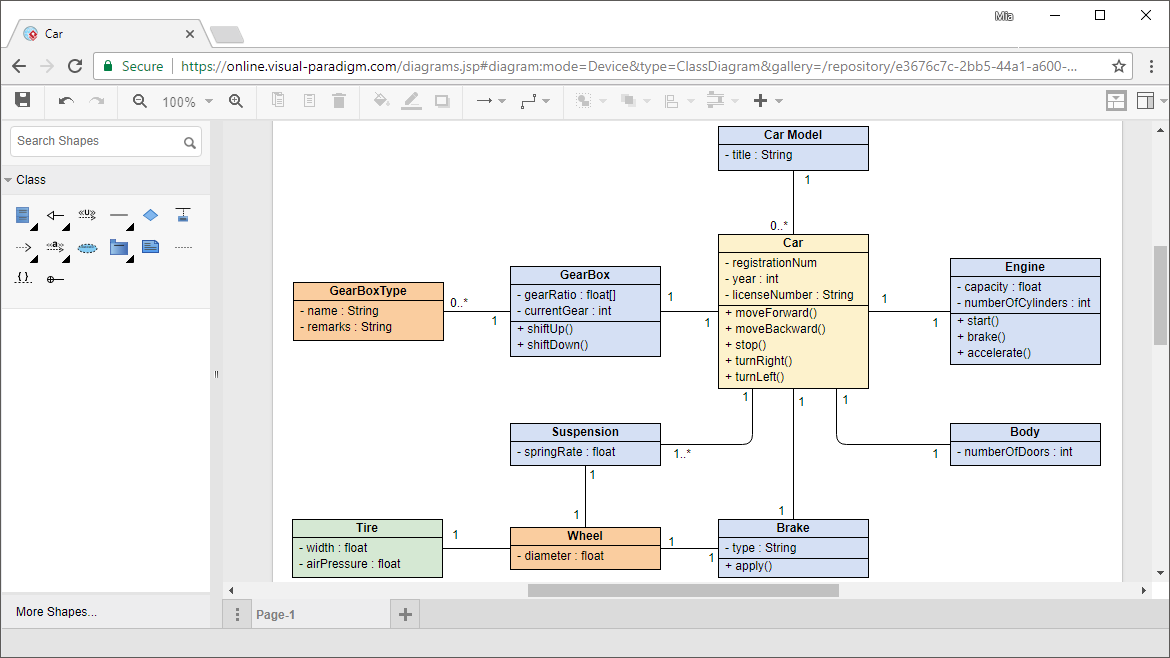
Task: Toggle the Shadow icon in the toolbar
Action: pos(442,101)
